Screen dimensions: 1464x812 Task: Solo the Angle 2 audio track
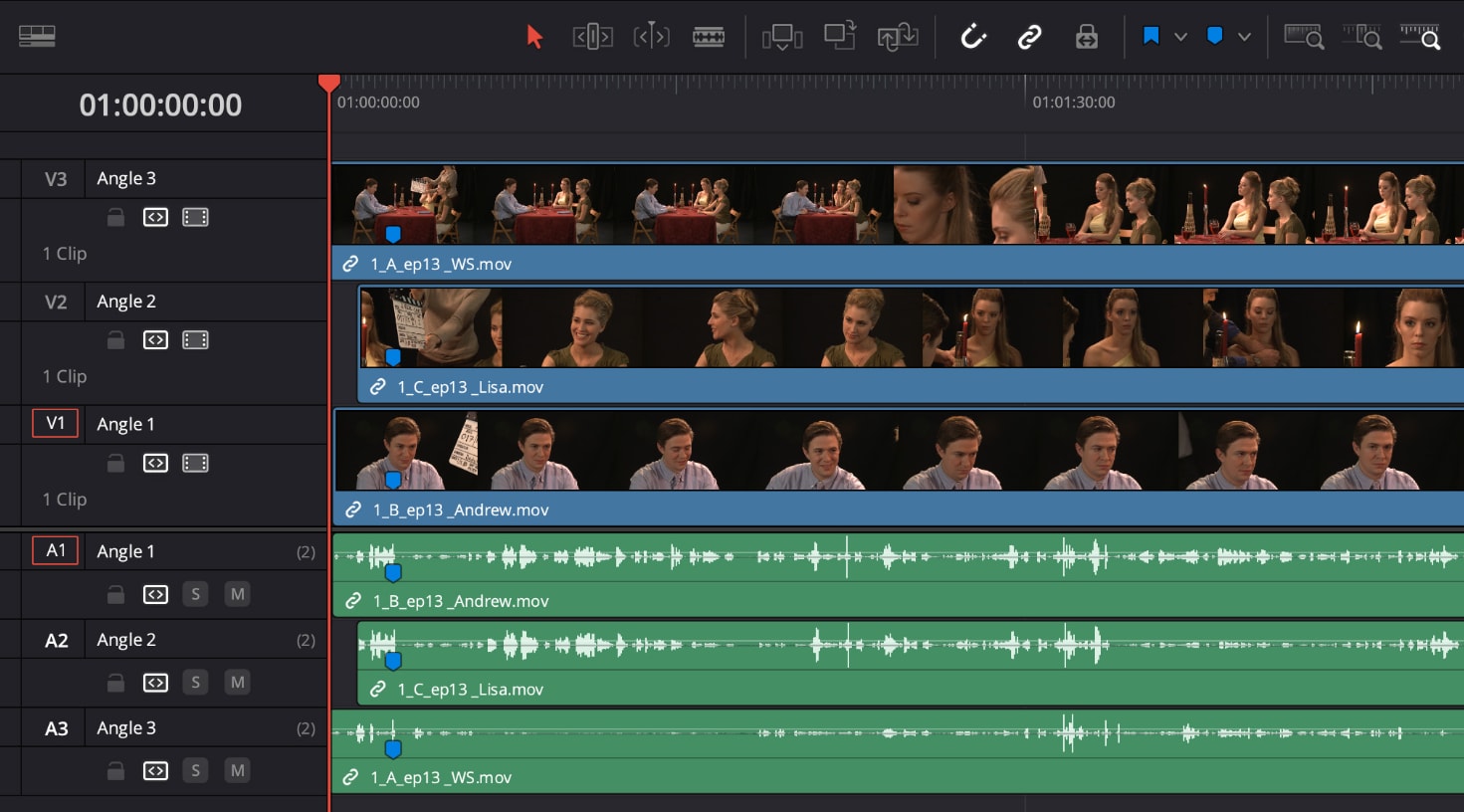195,682
